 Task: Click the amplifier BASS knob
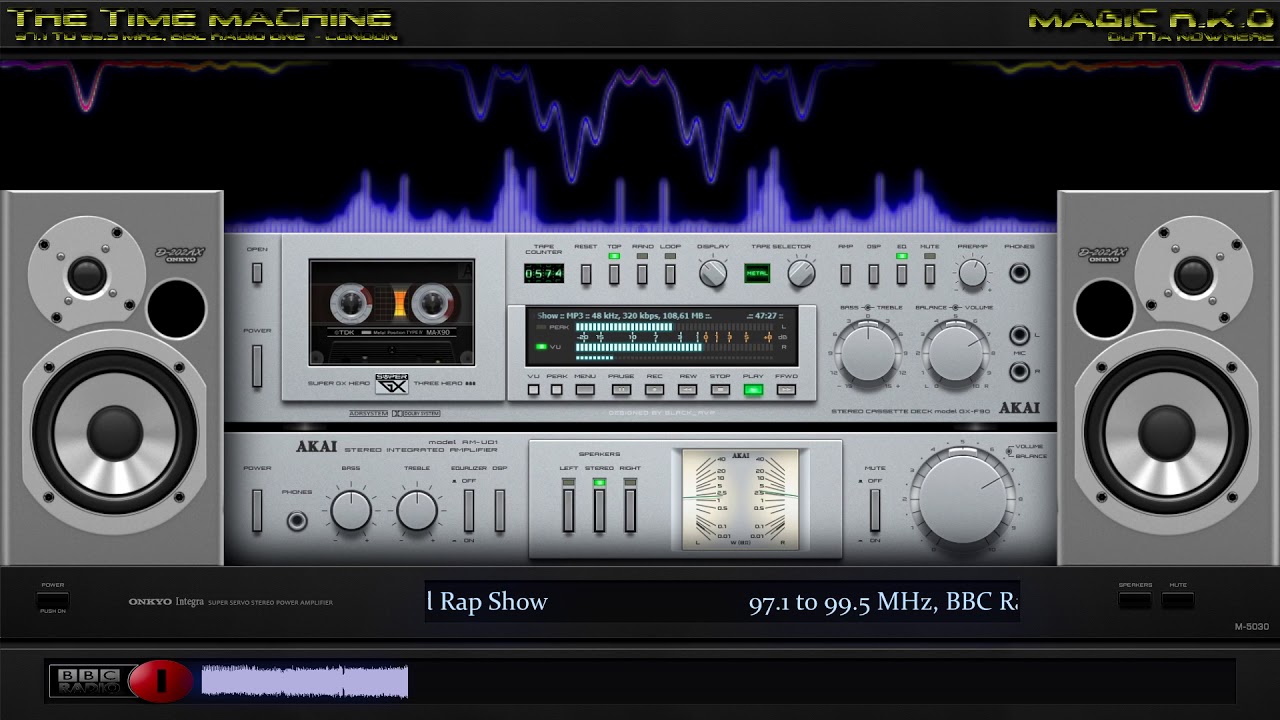pyautogui.click(x=351, y=511)
